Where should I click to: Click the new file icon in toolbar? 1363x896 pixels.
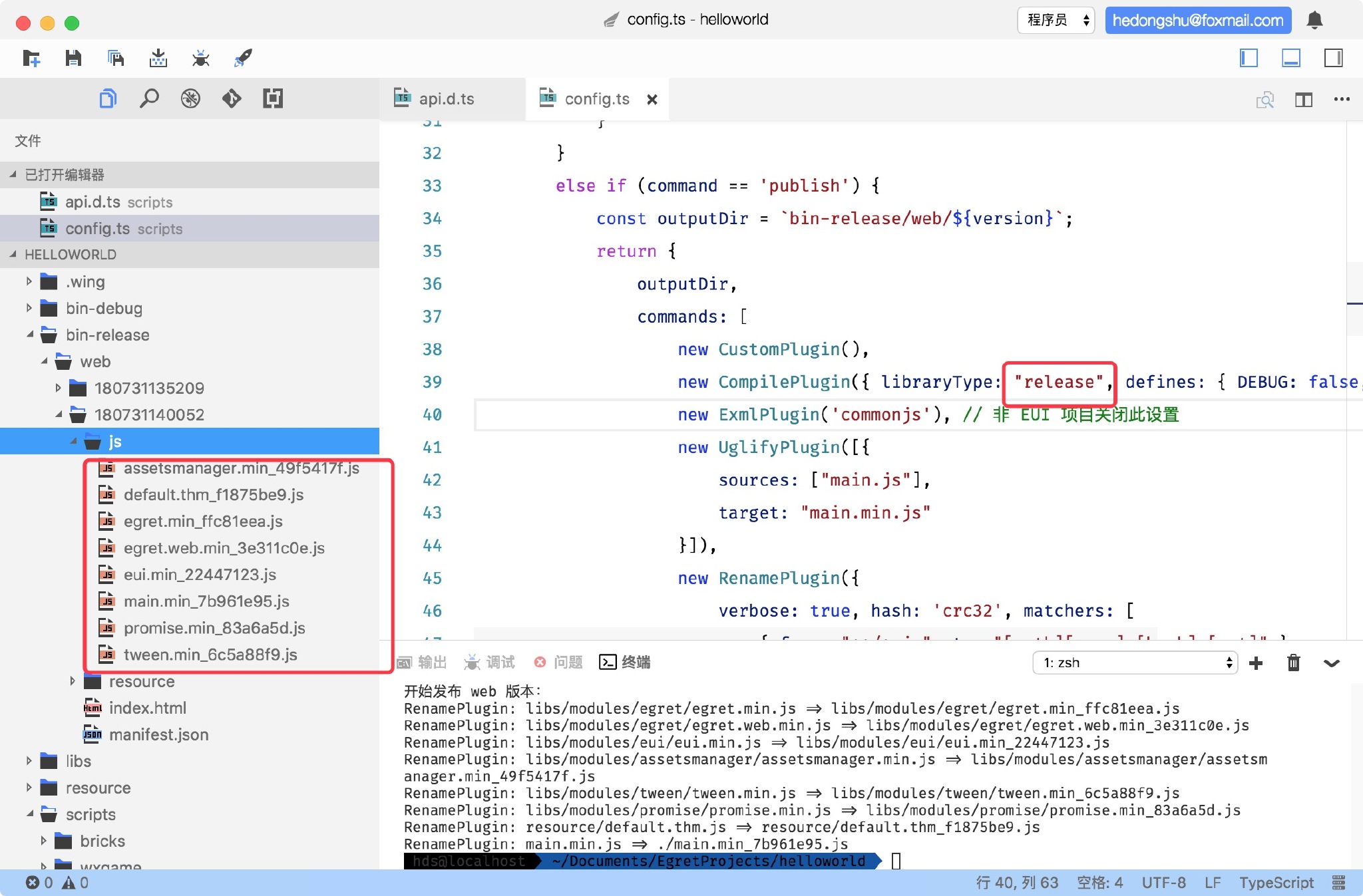click(30, 57)
